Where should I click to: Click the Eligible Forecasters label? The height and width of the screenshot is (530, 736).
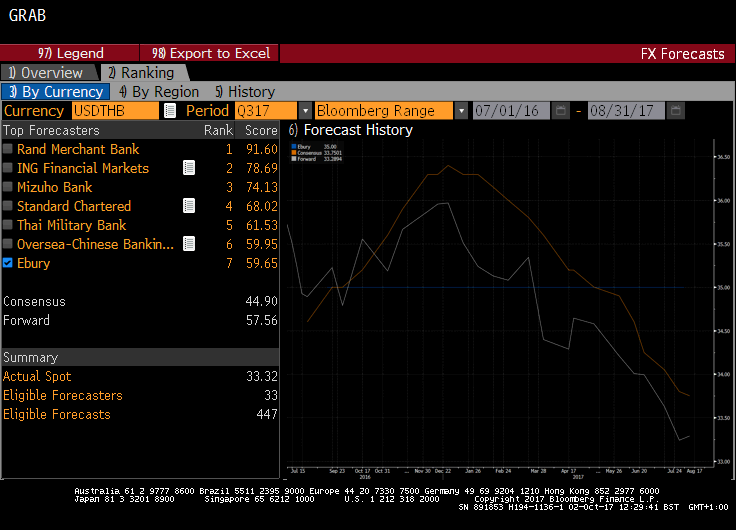62,395
